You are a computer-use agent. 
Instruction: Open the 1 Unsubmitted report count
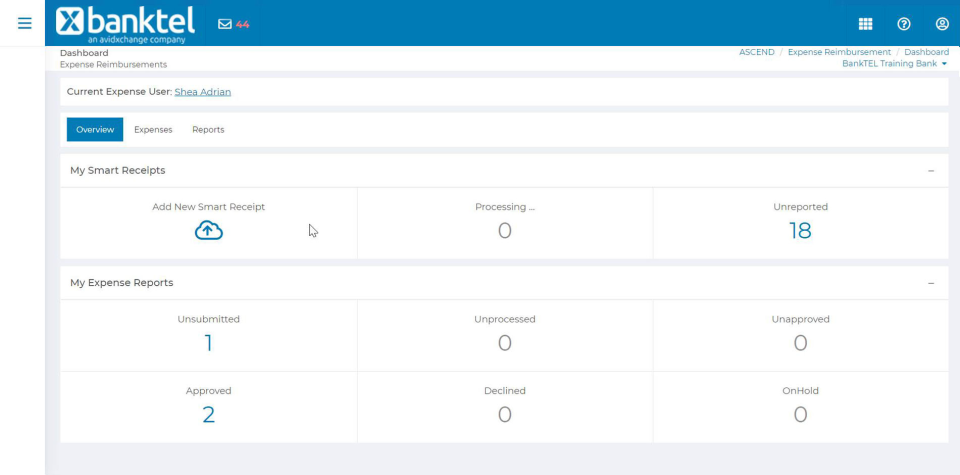(208, 343)
